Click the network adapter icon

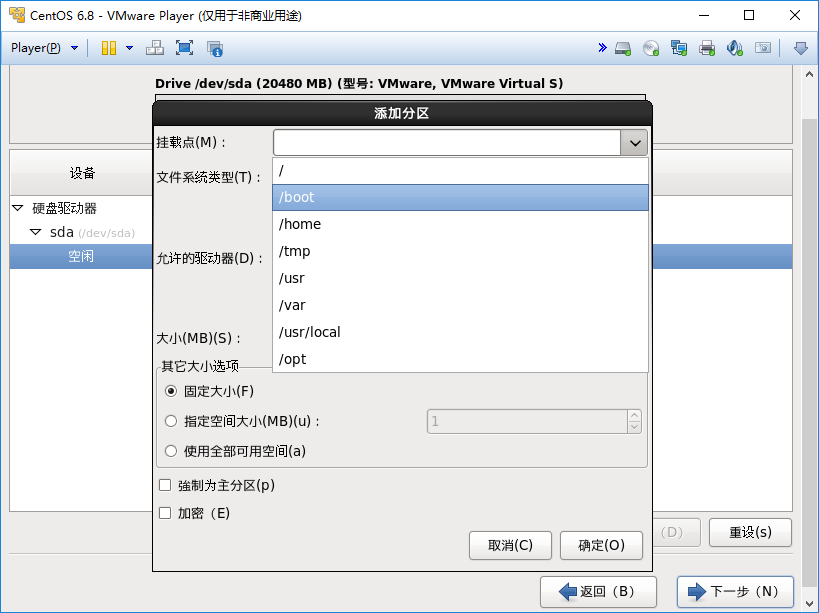678,49
